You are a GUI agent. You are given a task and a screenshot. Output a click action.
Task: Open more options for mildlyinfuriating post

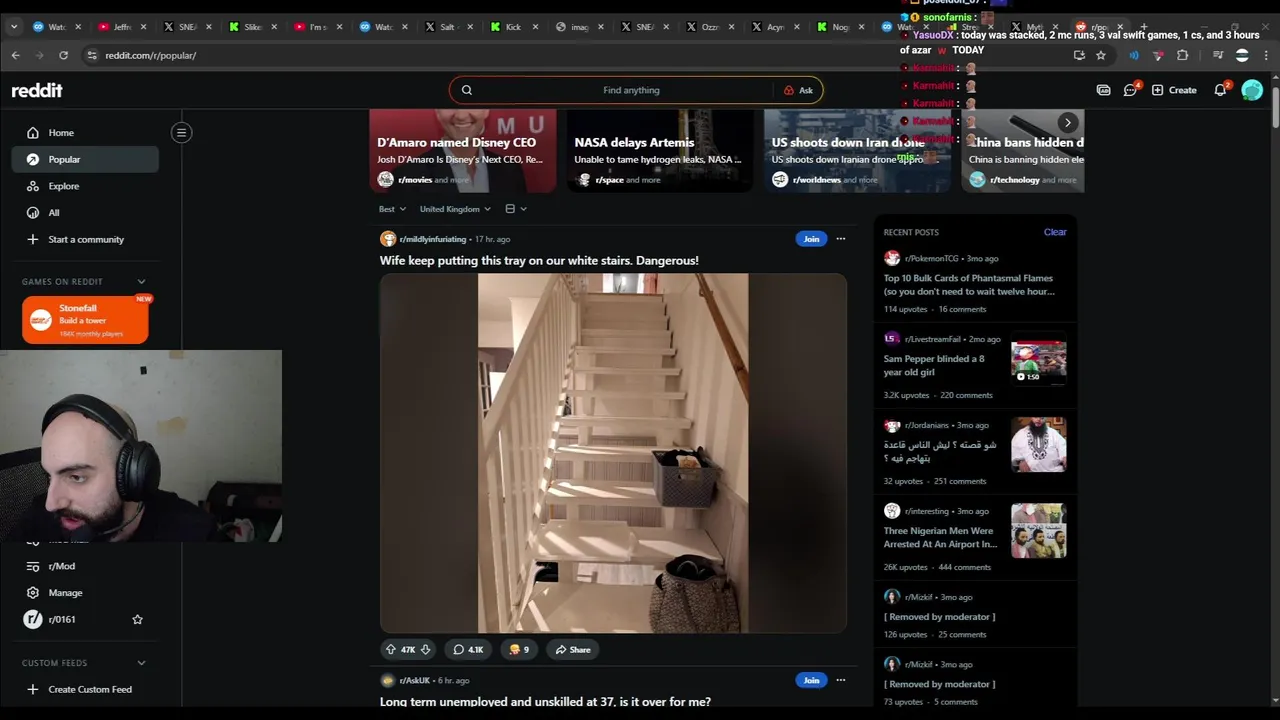pyautogui.click(x=840, y=239)
